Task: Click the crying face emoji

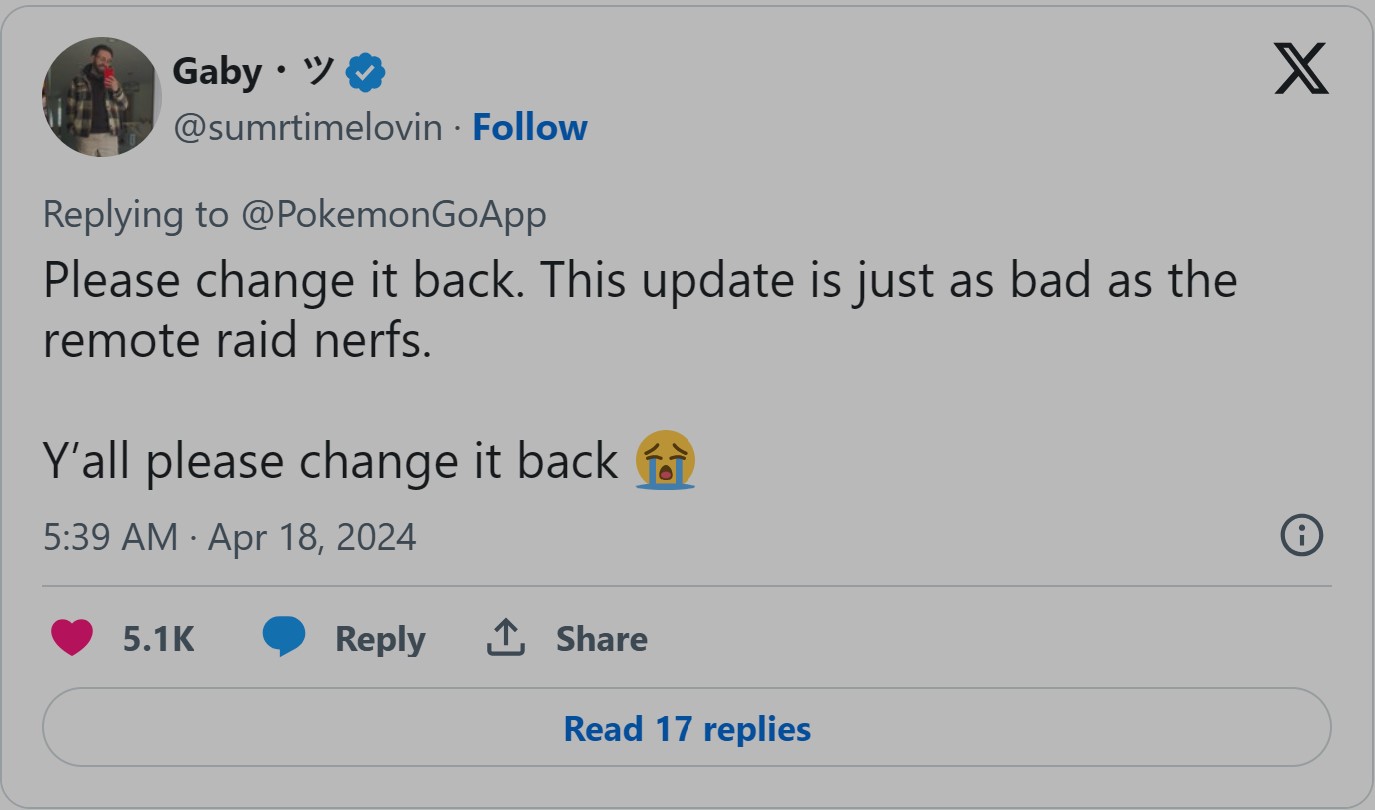Action: click(x=666, y=461)
